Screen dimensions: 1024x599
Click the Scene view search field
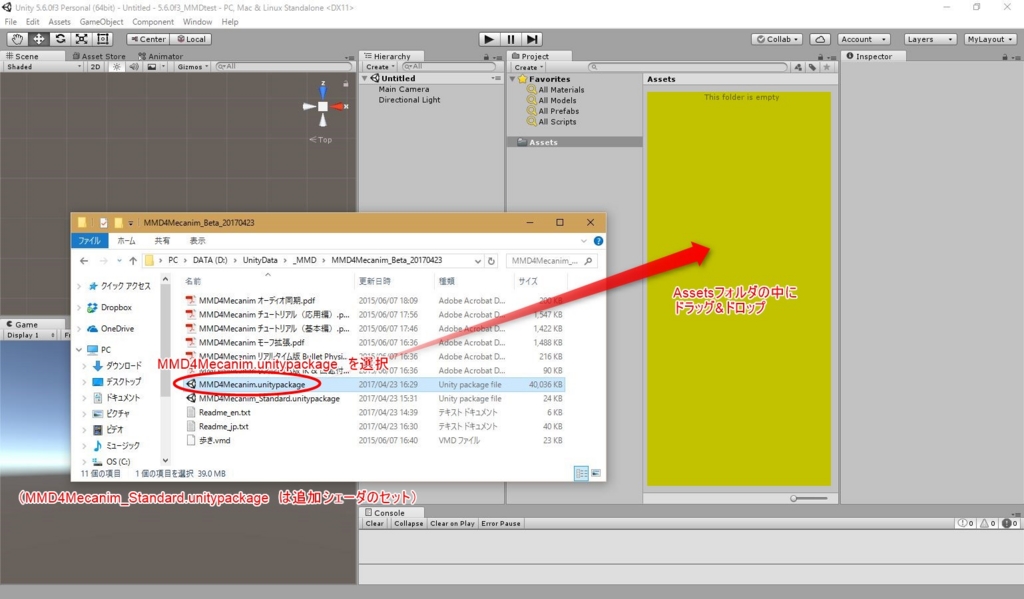(x=284, y=67)
